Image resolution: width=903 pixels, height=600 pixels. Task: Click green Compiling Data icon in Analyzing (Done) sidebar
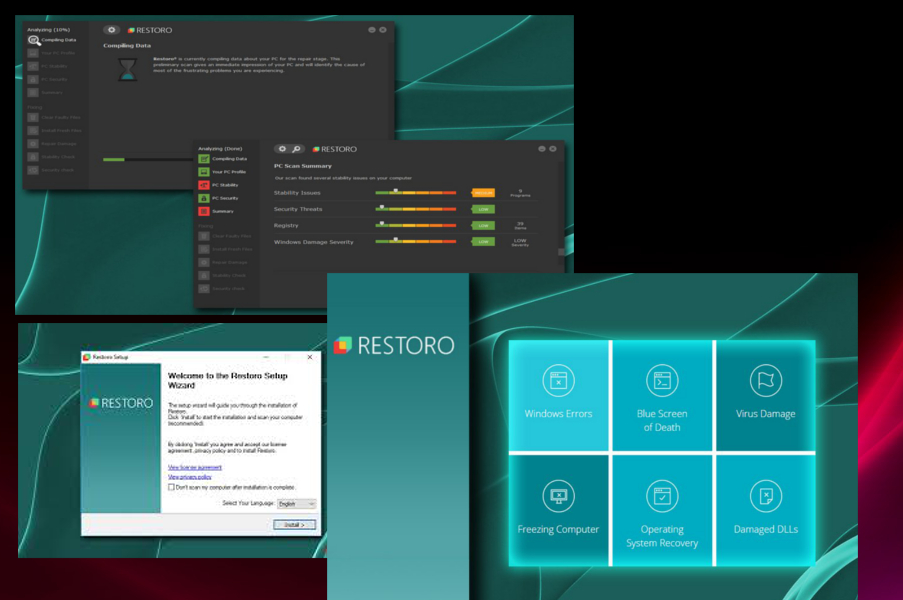click(x=204, y=158)
